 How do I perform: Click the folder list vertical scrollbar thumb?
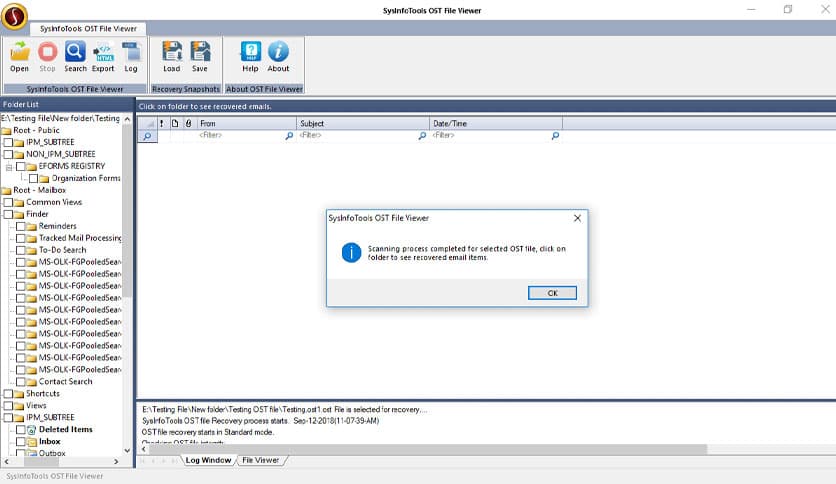point(127,212)
